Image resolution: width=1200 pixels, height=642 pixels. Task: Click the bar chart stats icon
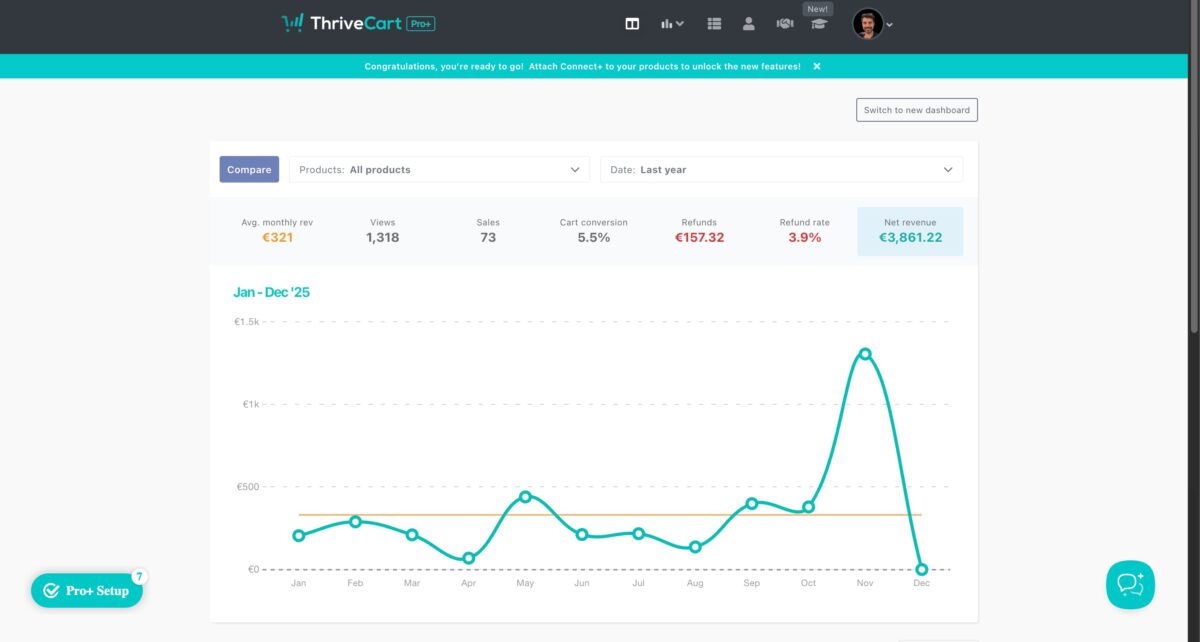pos(672,24)
